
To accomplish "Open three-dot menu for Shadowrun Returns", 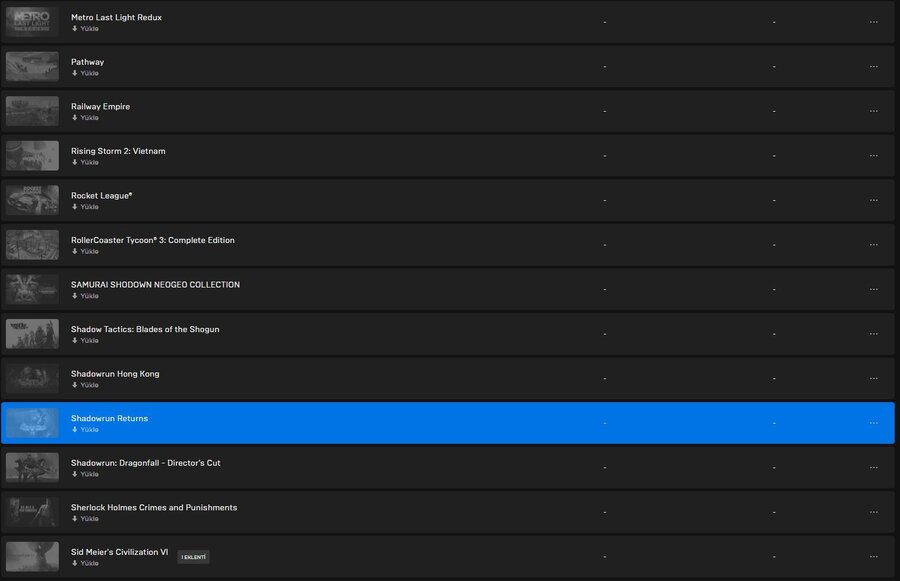I will [873, 423].
